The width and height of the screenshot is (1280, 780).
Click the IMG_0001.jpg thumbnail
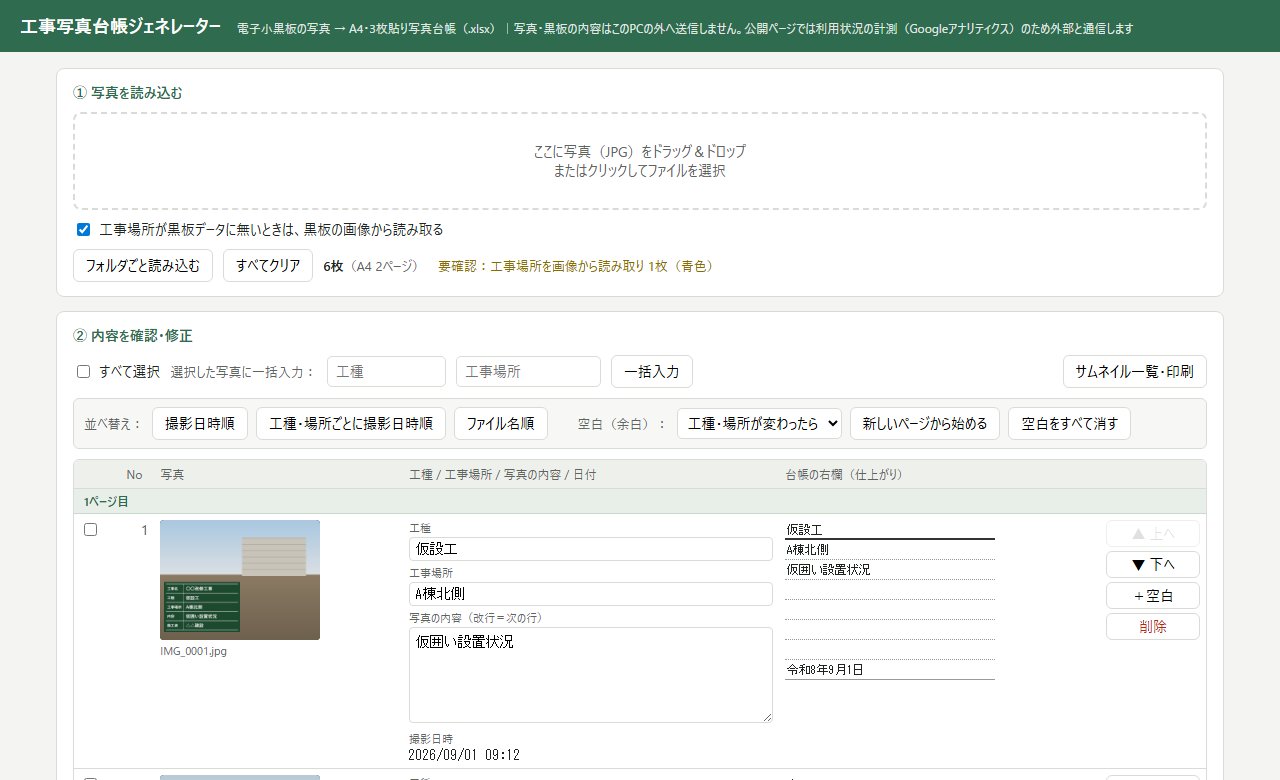click(x=240, y=580)
